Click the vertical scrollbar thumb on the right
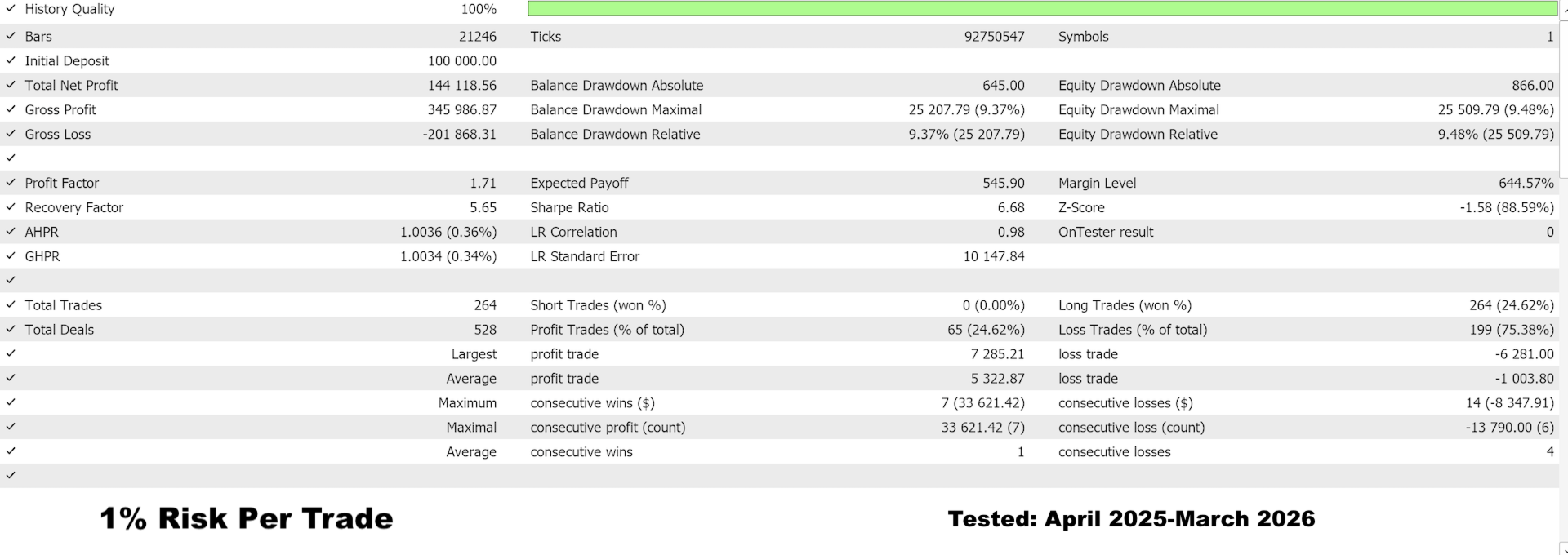Viewport: 1568px width, 555px height. coord(1564,98)
